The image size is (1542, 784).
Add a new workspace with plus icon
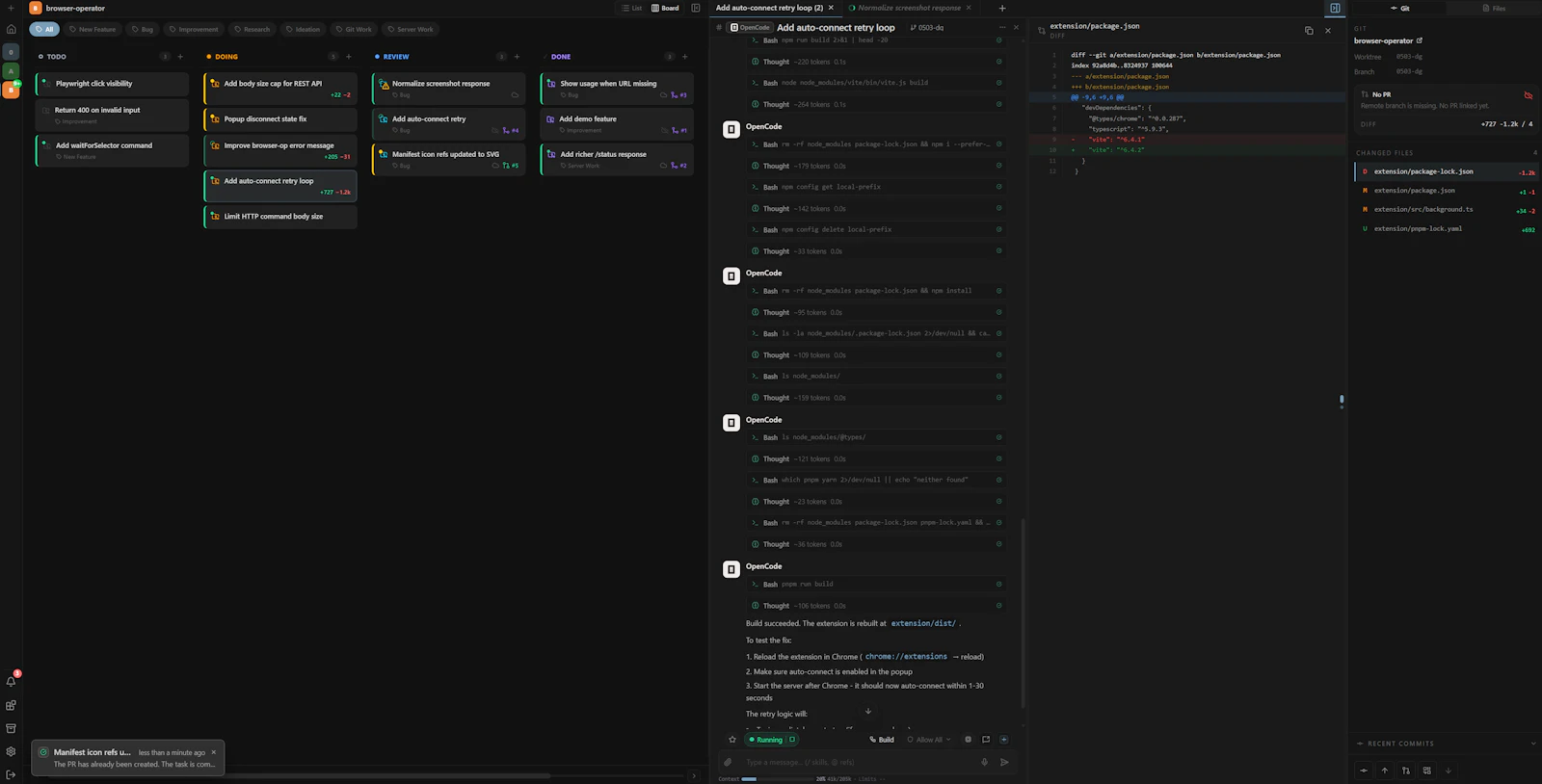click(11, 8)
